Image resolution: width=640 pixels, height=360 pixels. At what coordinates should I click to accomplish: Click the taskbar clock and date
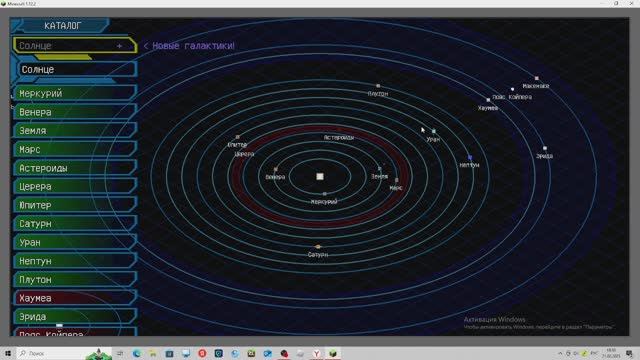[611, 353]
